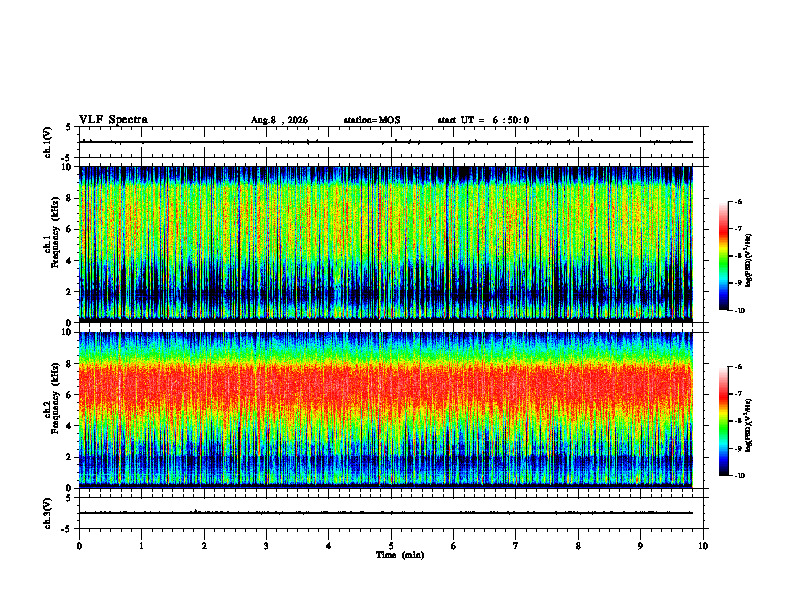Click the 'VLF Spectra' title text
This screenshot has height=612, width=792.
113,120
